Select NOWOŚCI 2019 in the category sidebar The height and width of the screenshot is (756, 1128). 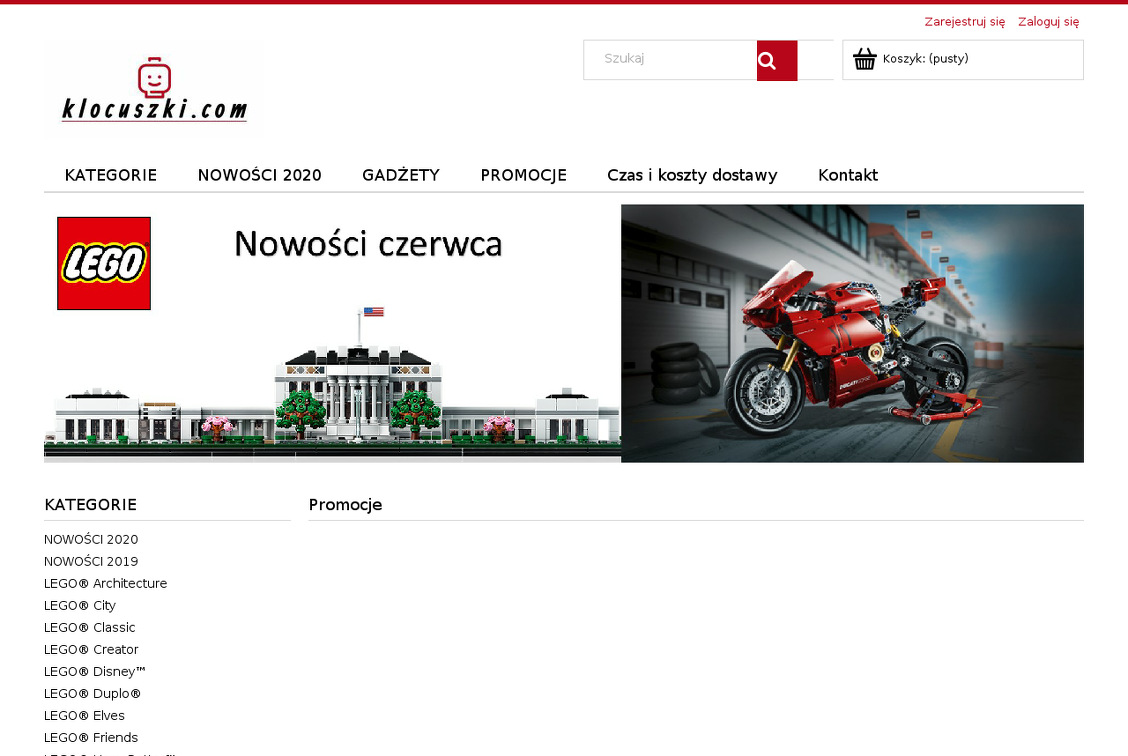tap(91, 561)
